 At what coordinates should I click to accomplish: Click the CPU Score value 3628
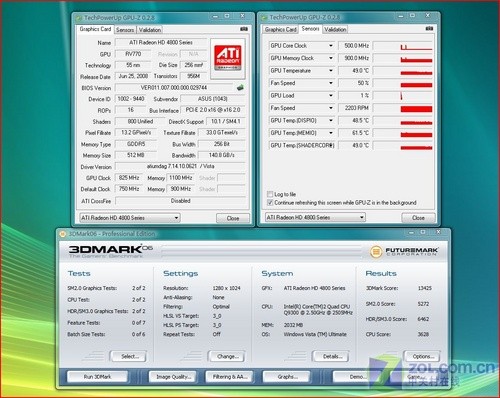pyautogui.click(x=423, y=334)
